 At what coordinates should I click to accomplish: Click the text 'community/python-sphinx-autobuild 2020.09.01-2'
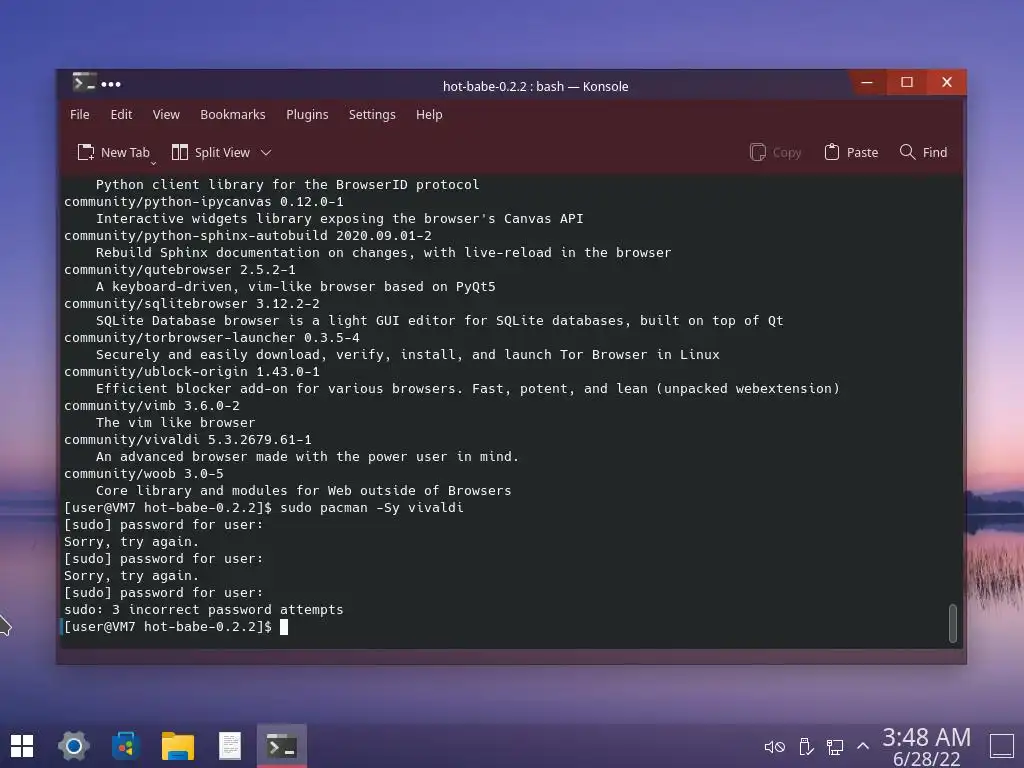coord(248,236)
